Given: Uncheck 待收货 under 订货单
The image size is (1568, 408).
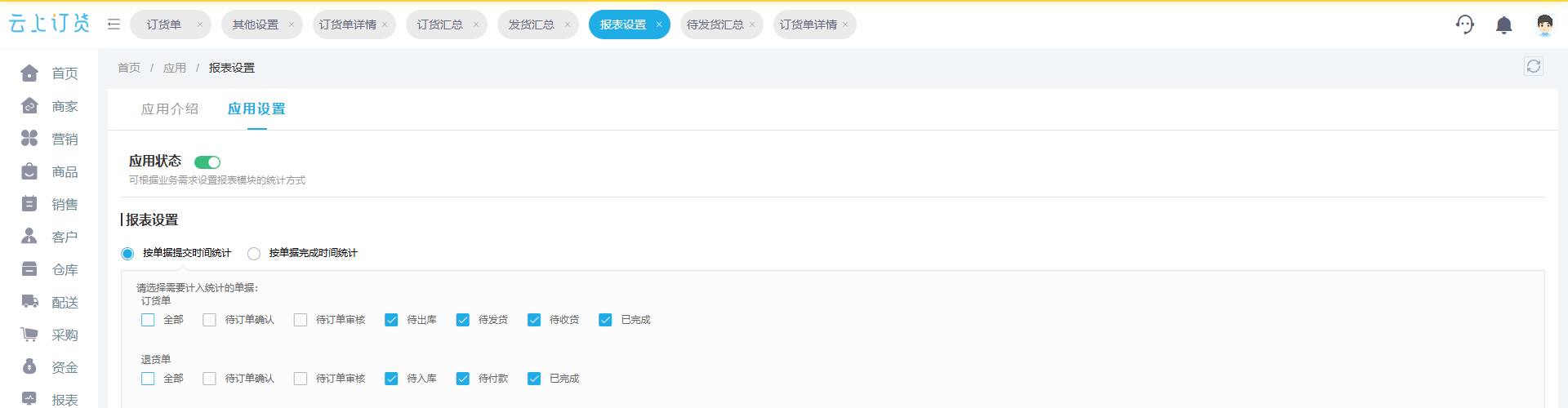Looking at the screenshot, I should [x=534, y=320].
